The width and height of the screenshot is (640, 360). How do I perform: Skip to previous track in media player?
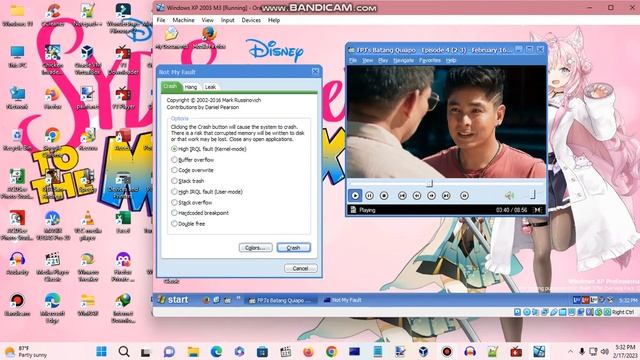[402, 196]
